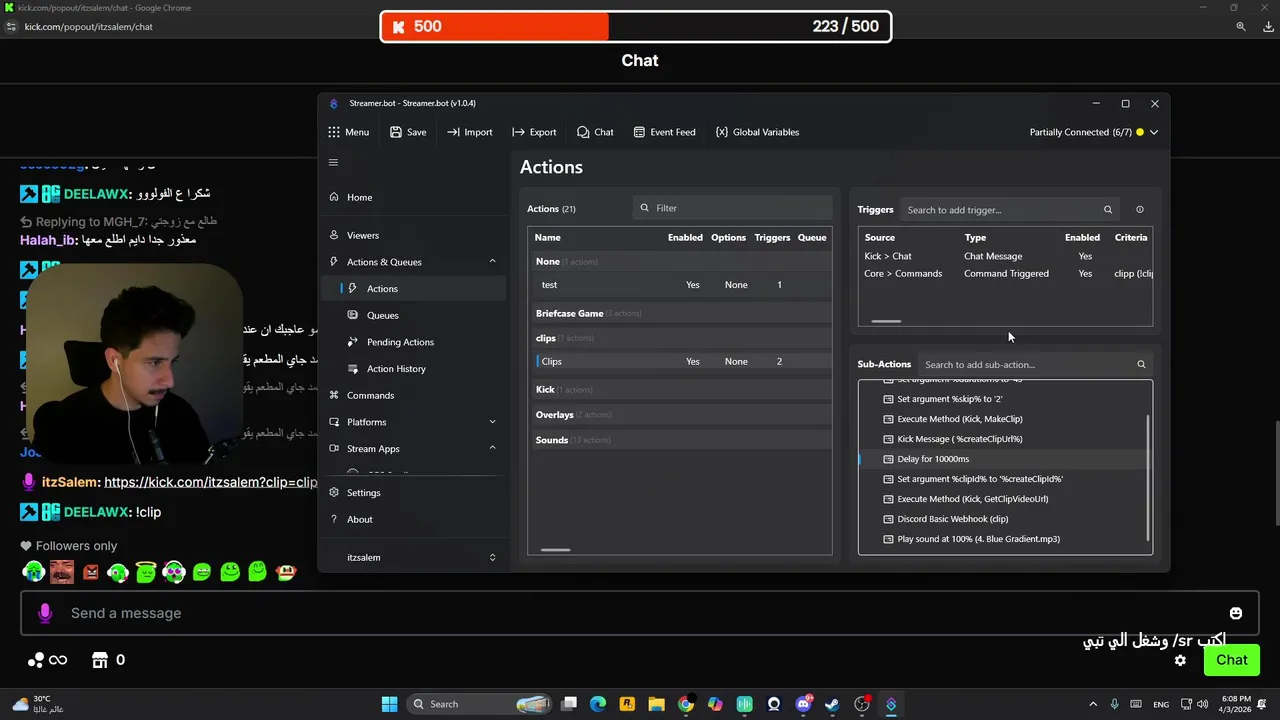Open Steam from the taskbar
1280x720 pixels.
(832, 704)
